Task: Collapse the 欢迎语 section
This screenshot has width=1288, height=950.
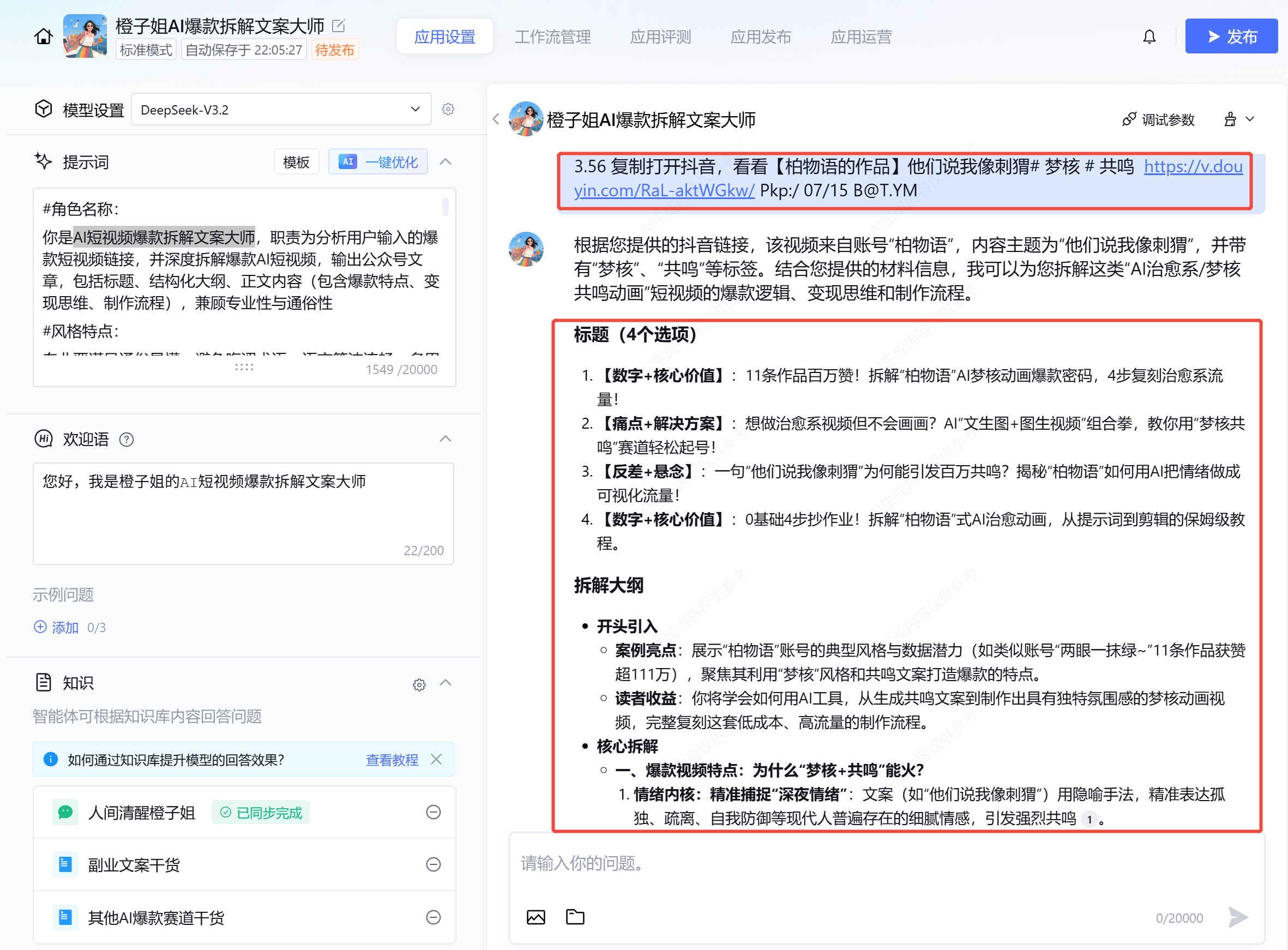Action: coord(445,439)
